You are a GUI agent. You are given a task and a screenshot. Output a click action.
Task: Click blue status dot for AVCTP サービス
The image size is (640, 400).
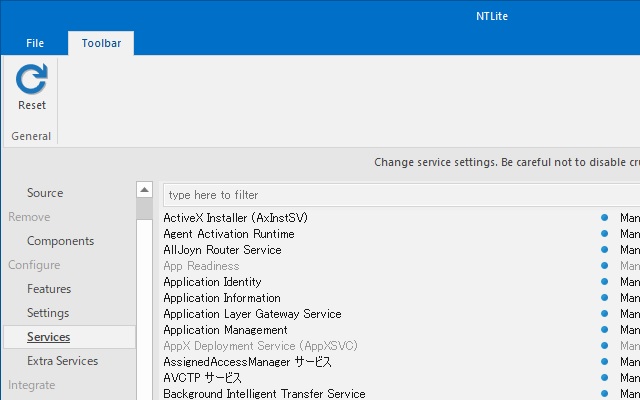[604, 377]
